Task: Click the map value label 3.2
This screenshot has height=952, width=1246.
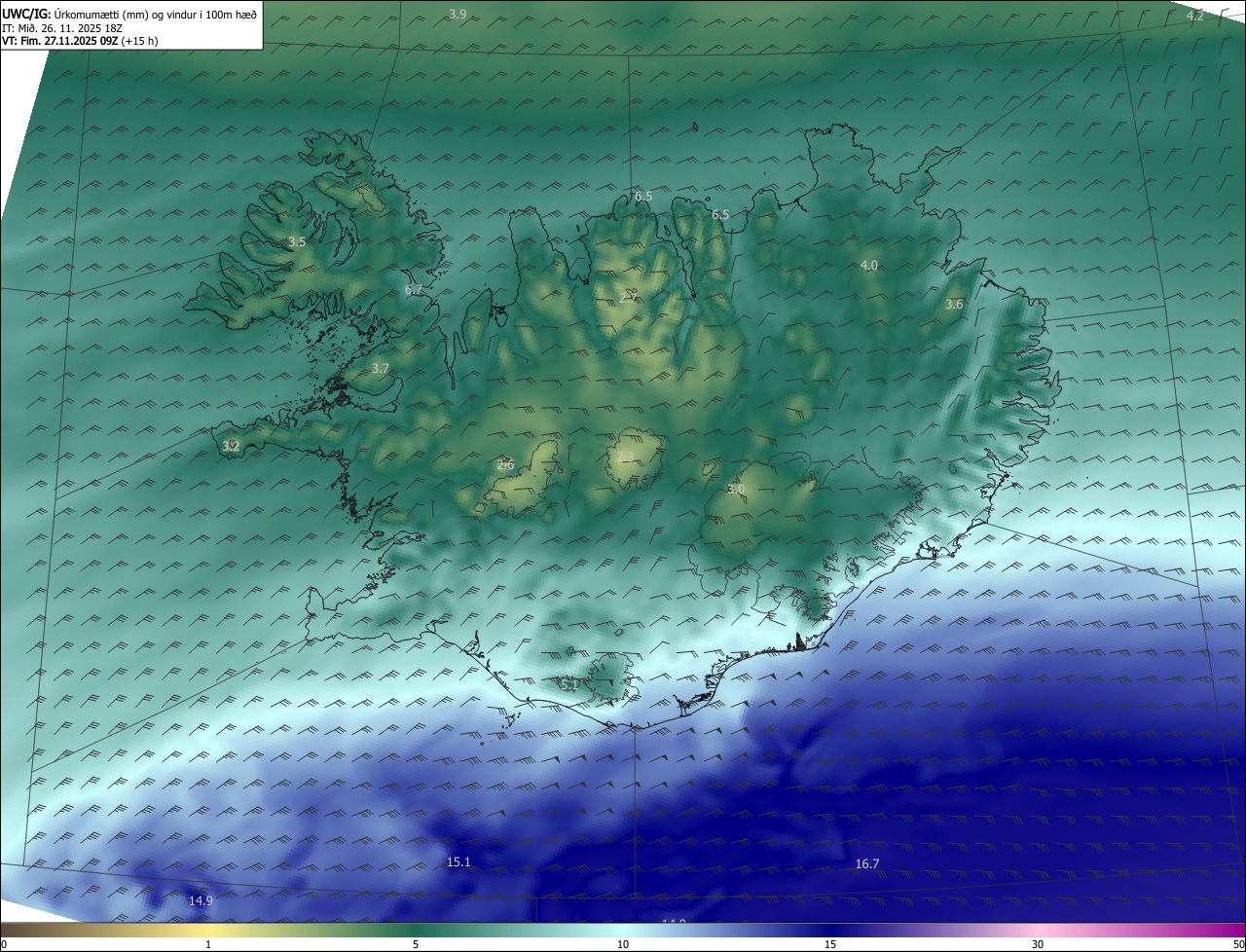Action: [x=231, y=446]
